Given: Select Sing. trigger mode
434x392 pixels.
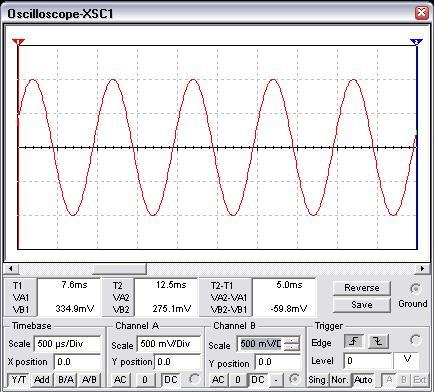Looking at the screenshot, I should (x=318, y=380).
